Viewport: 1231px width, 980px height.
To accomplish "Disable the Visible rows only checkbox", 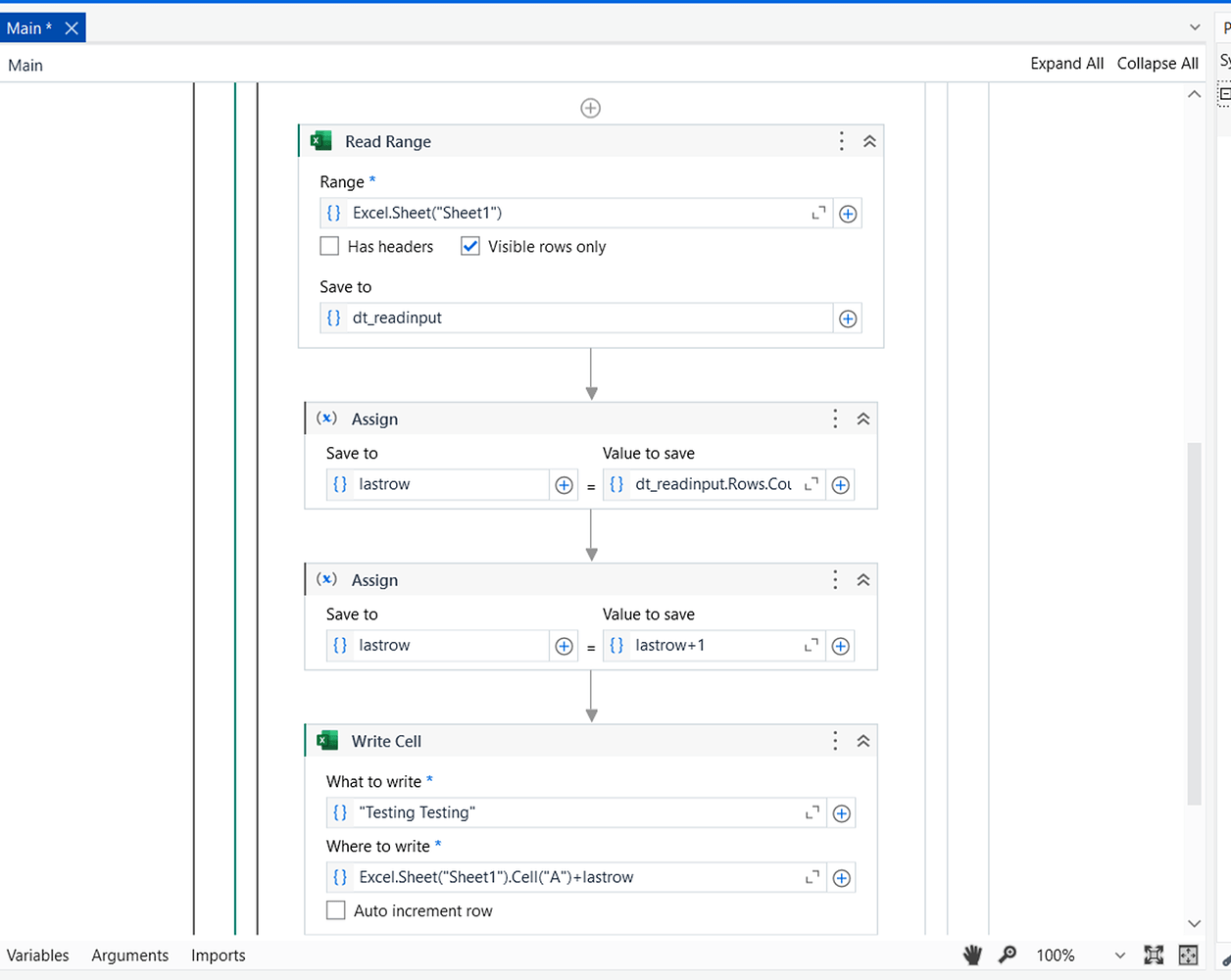I will pos(469,246).
